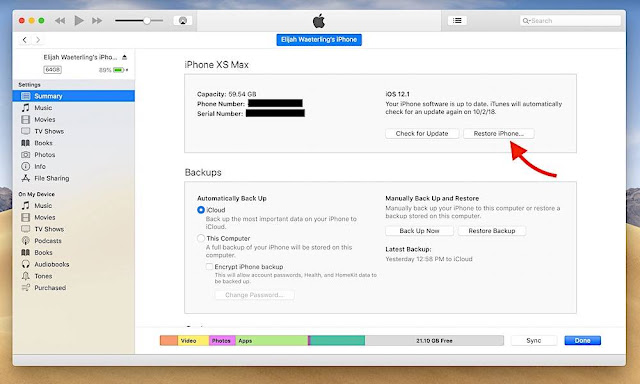
Task: Click the 21.10 GB Free storage segment
Action: pyautogui.click(x=434, y=340)
